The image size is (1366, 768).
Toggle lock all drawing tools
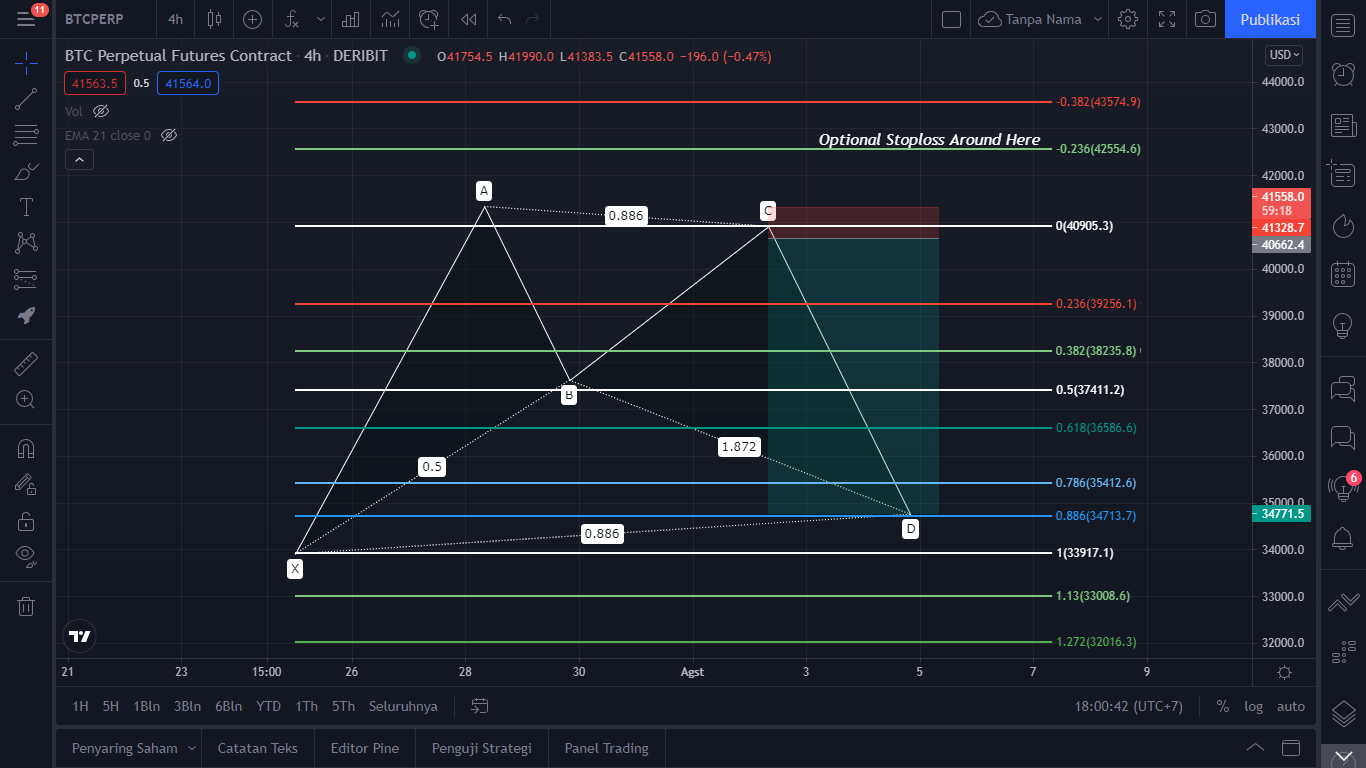(x=26, y=520)
